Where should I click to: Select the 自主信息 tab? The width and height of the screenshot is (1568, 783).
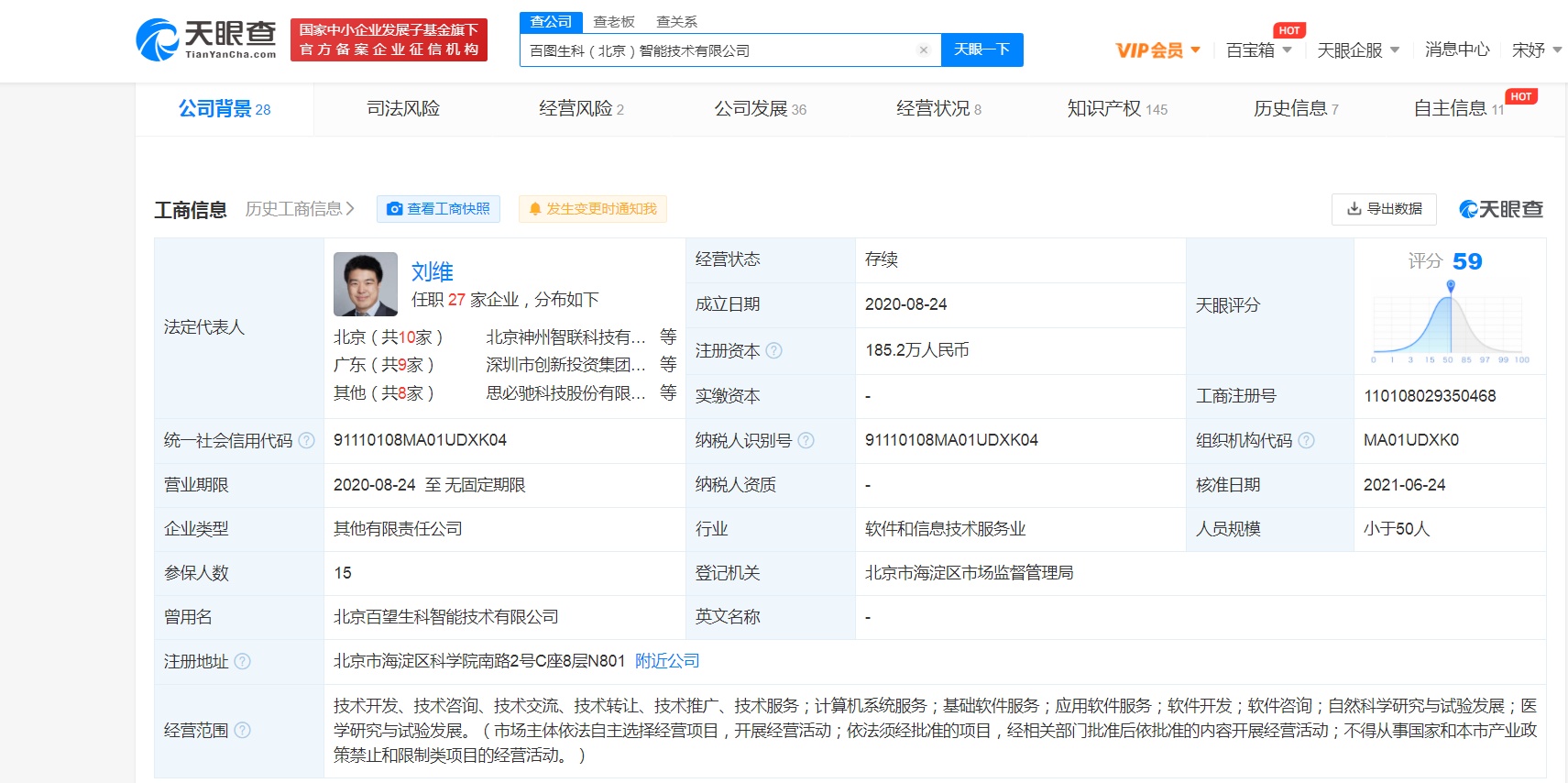coord(1458,108)
